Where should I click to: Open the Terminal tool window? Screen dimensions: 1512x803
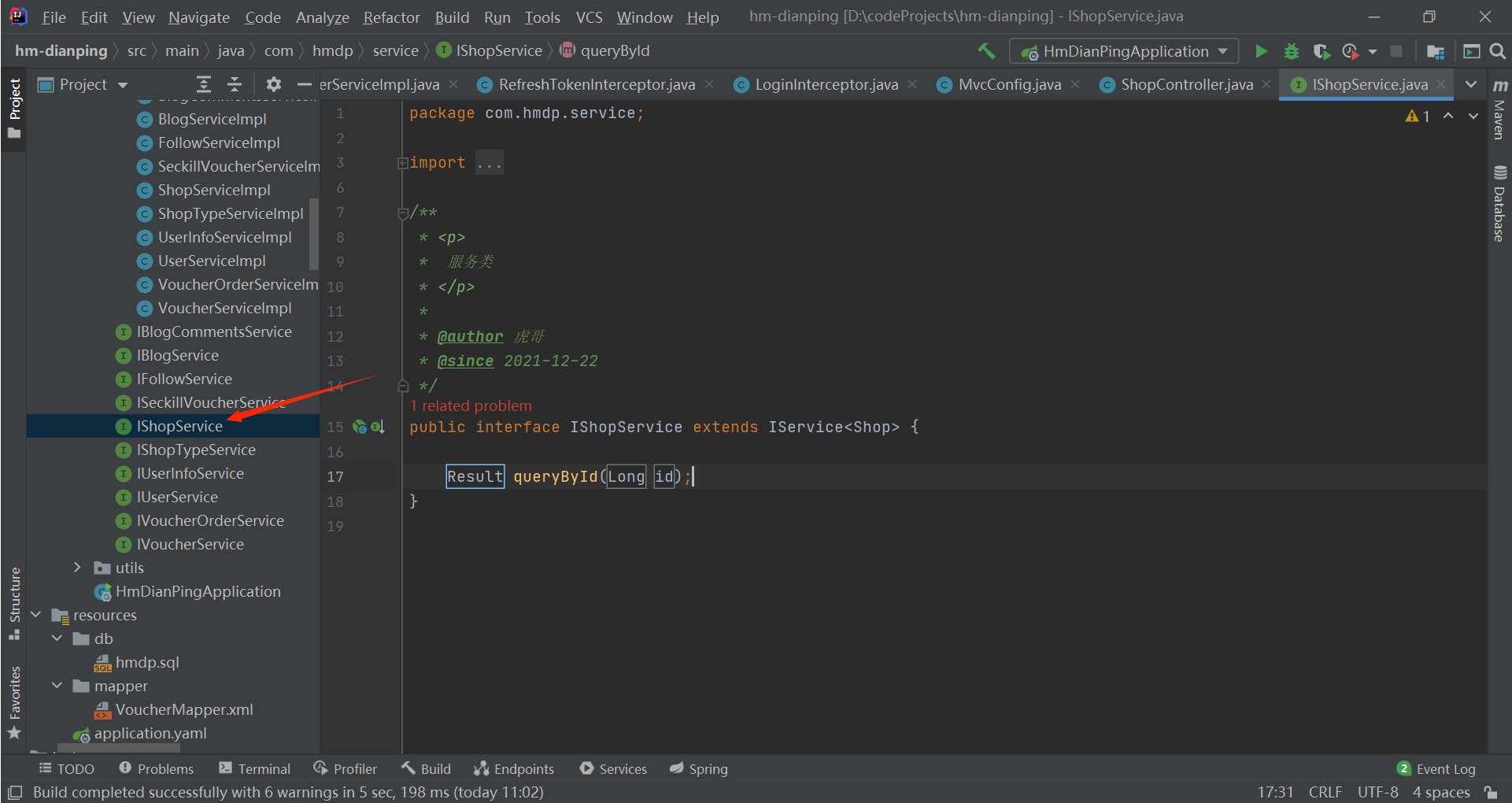(255, 769)
